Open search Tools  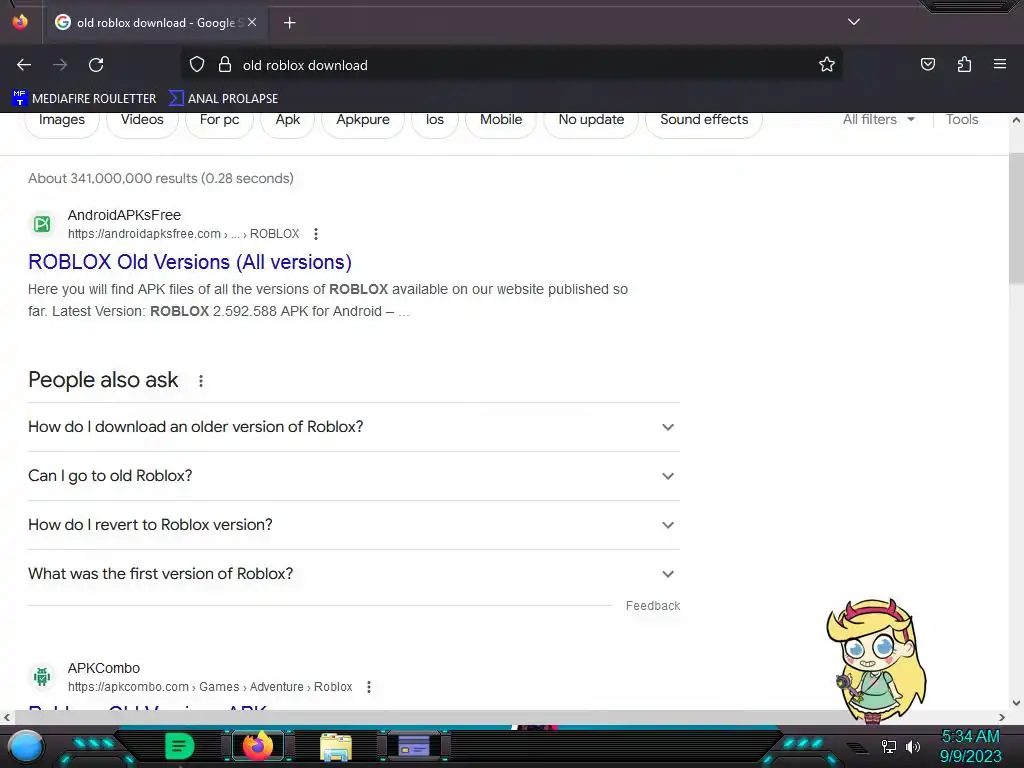[962, 120]
